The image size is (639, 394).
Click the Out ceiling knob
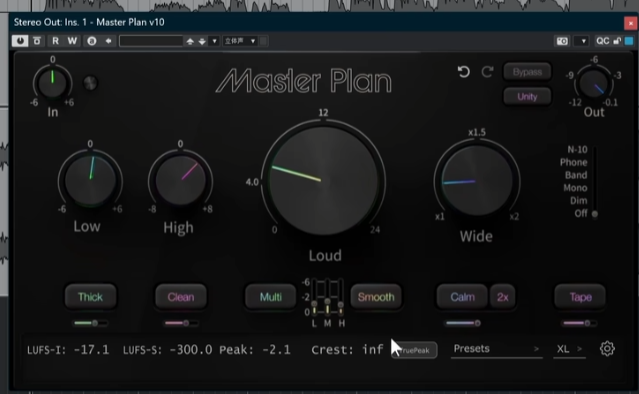pos(593,84)
